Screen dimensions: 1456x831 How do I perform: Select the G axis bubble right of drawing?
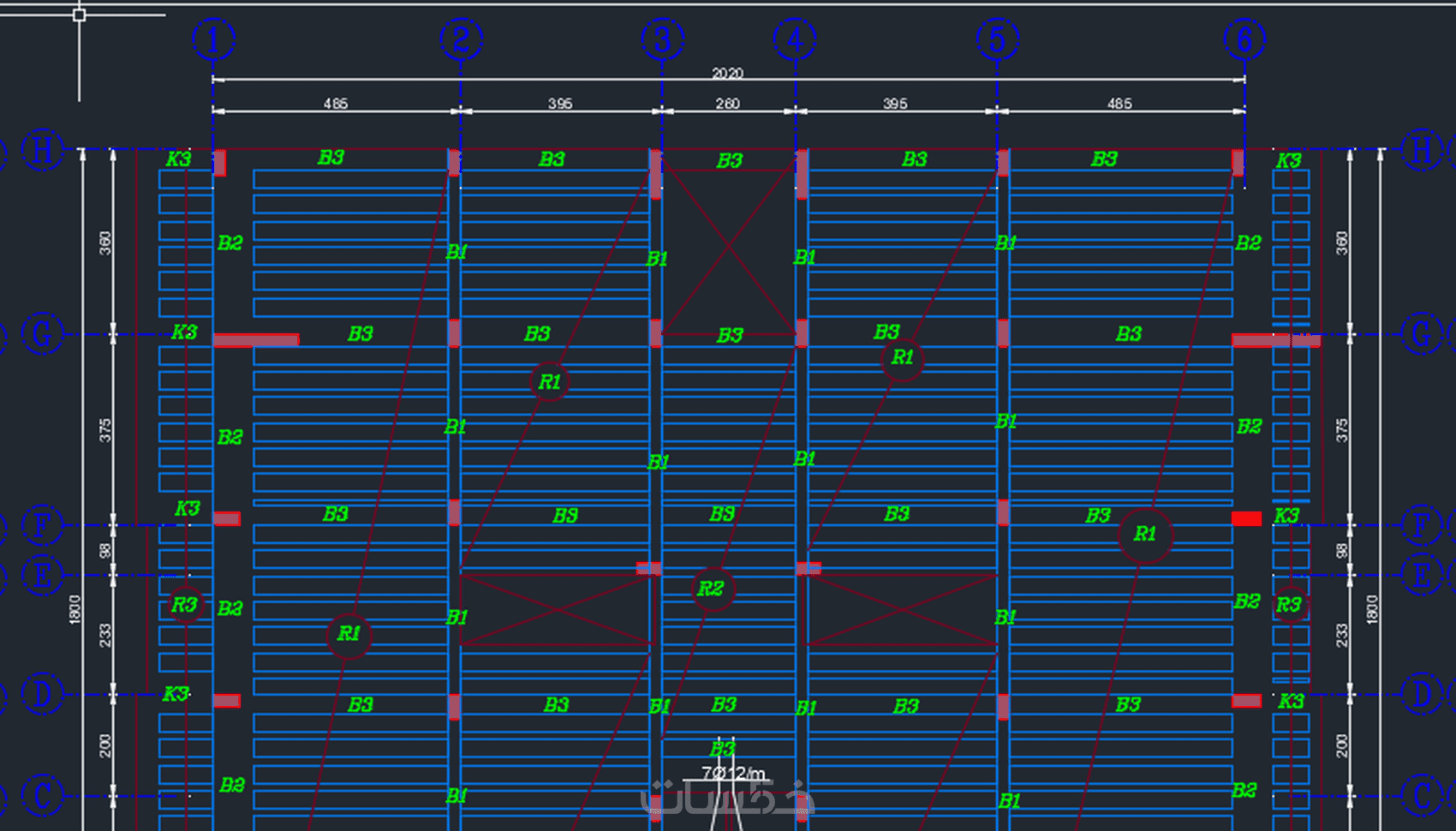point(1422,334)
